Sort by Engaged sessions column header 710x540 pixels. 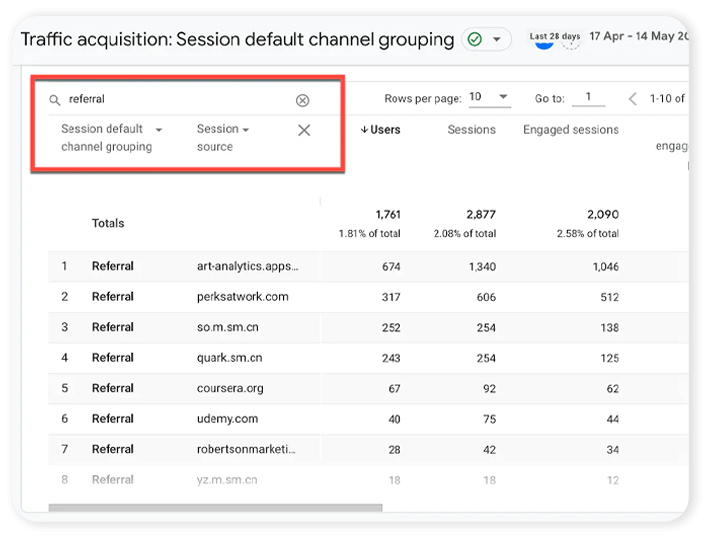click(570, 129)
